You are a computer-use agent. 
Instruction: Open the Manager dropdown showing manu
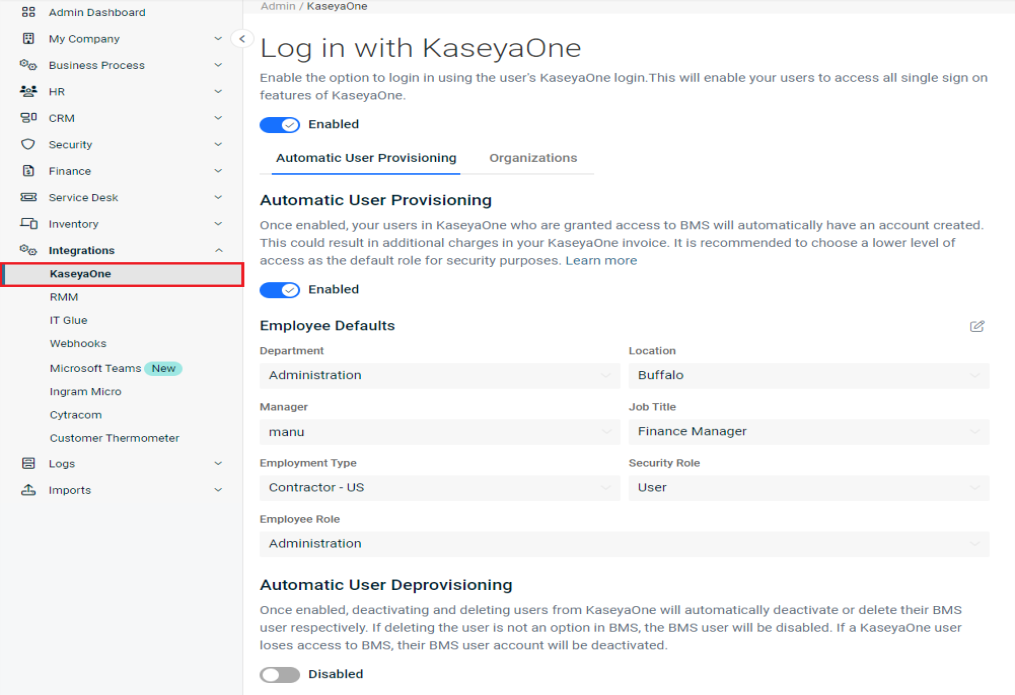[x=440, y=432]
